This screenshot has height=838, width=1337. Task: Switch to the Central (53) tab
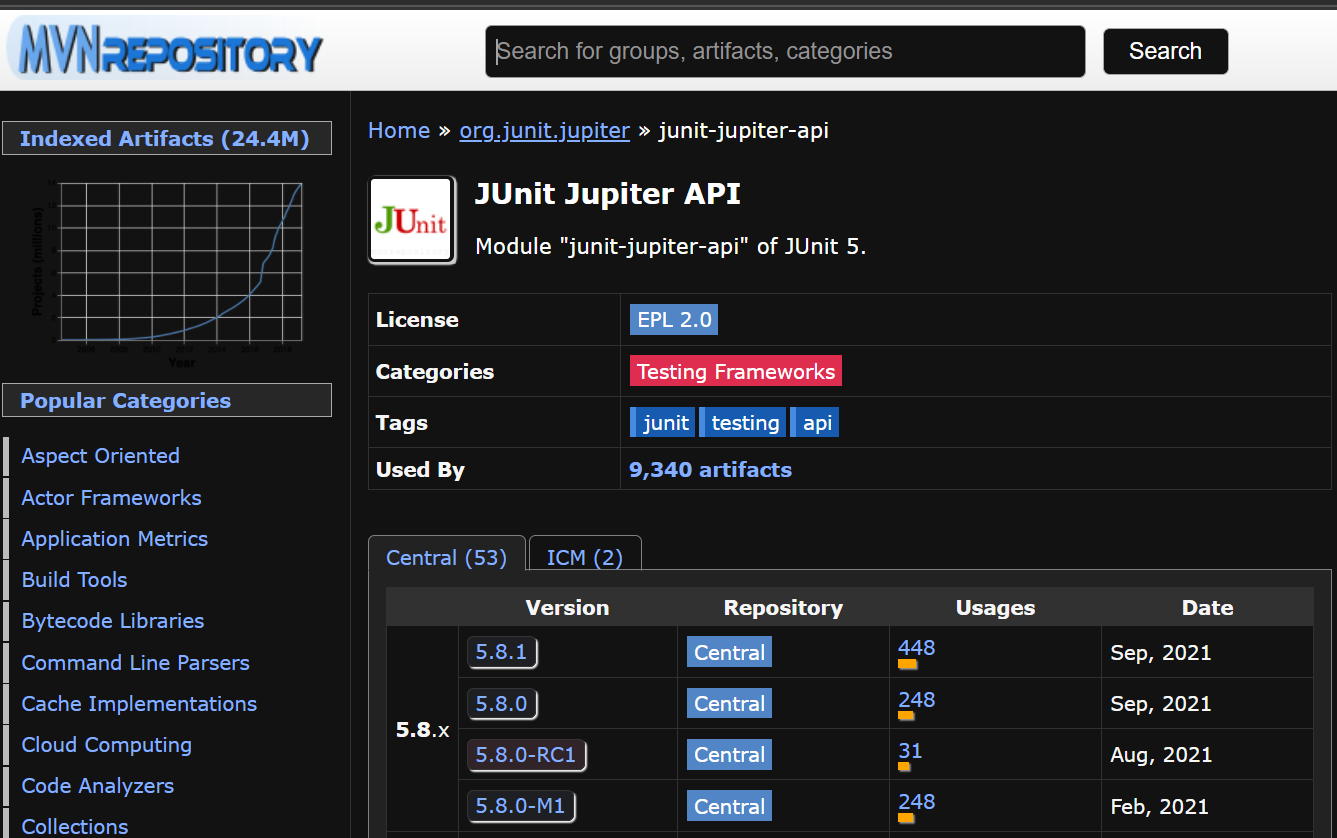click(447, 557)
